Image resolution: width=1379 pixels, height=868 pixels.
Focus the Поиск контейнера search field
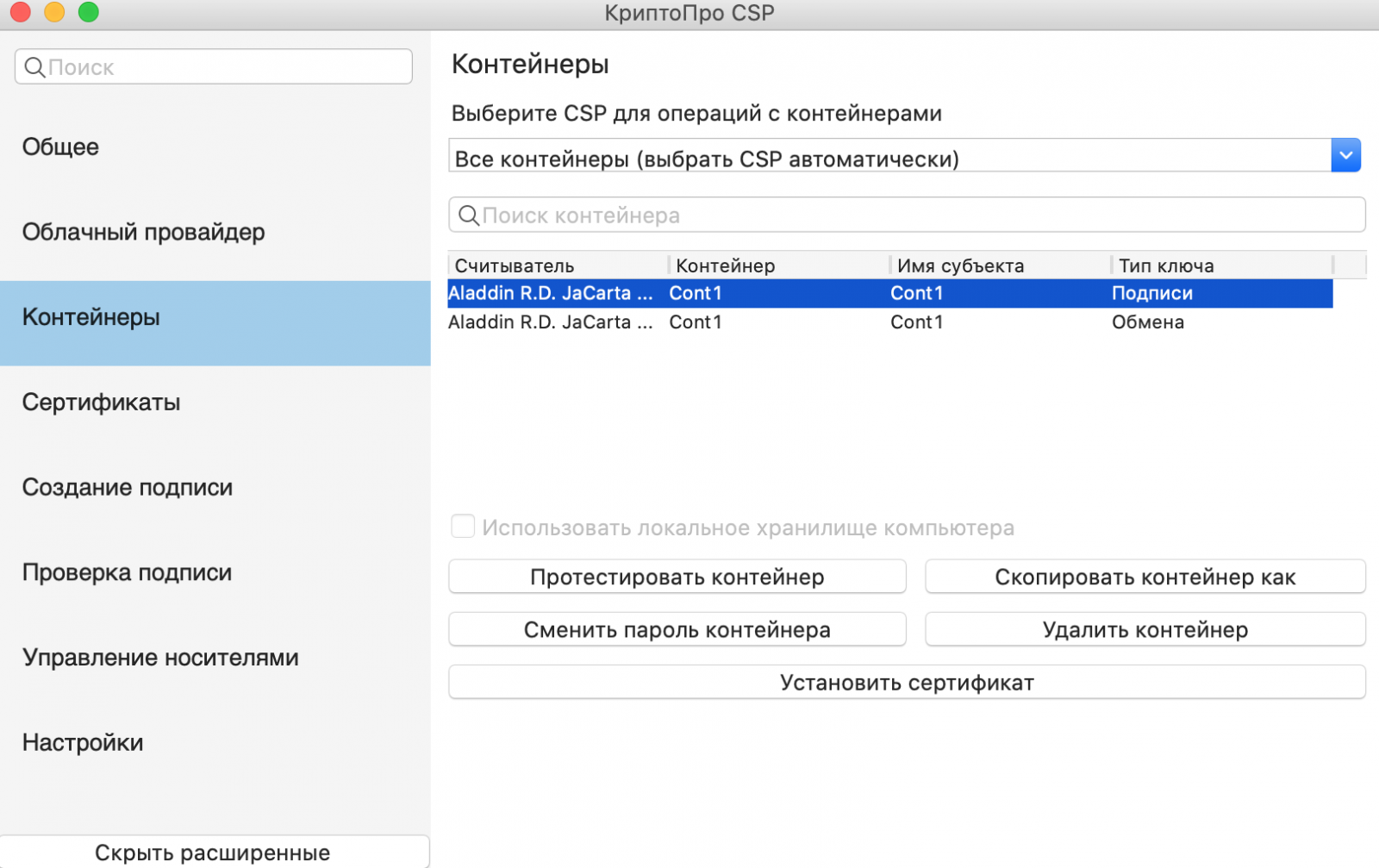914,215
